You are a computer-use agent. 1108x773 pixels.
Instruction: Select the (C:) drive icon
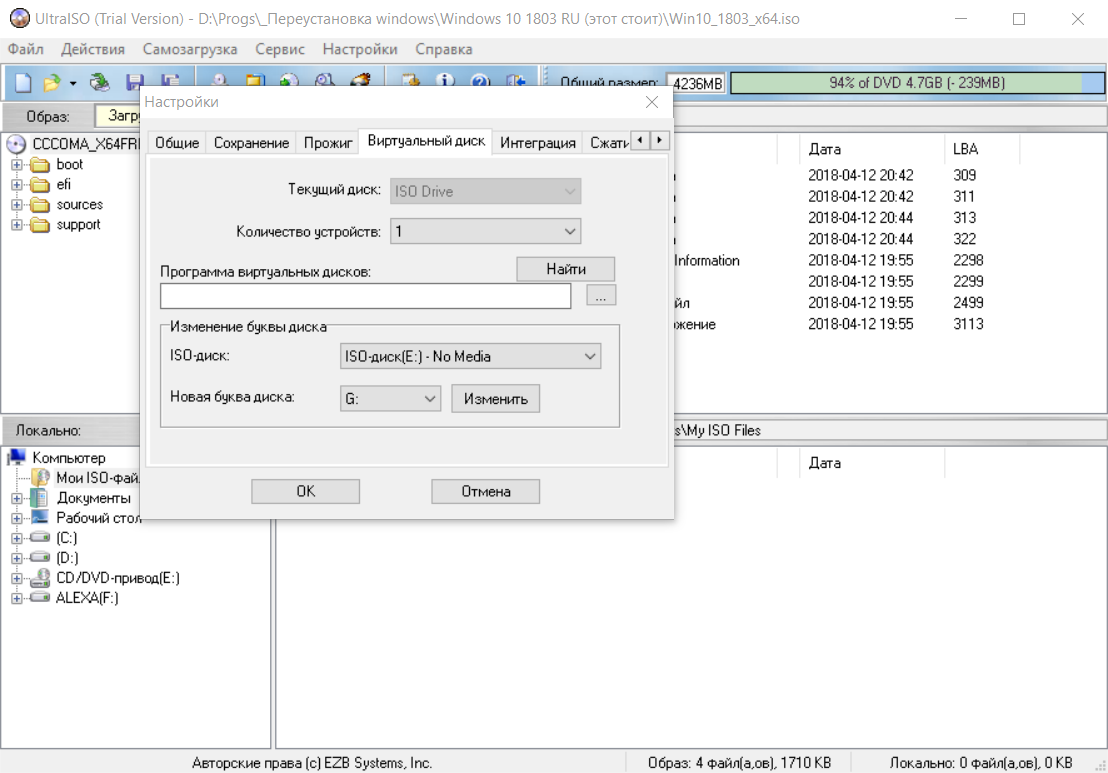pyautogui.click(x=40, y=538)
